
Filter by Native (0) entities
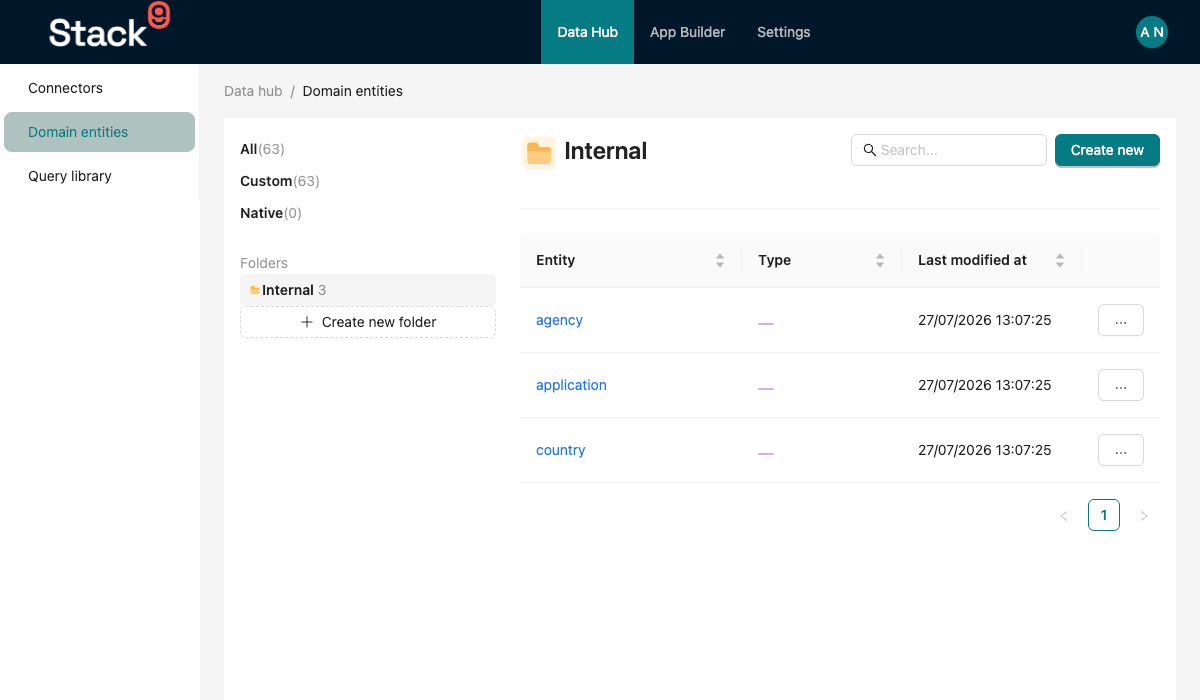[x=271, y=213]
